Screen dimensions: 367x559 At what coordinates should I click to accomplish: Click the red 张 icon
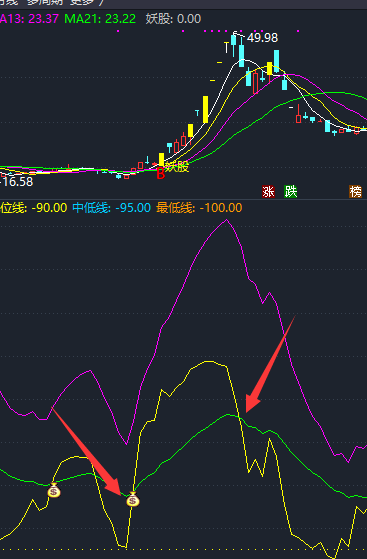(x=268, y=192)
